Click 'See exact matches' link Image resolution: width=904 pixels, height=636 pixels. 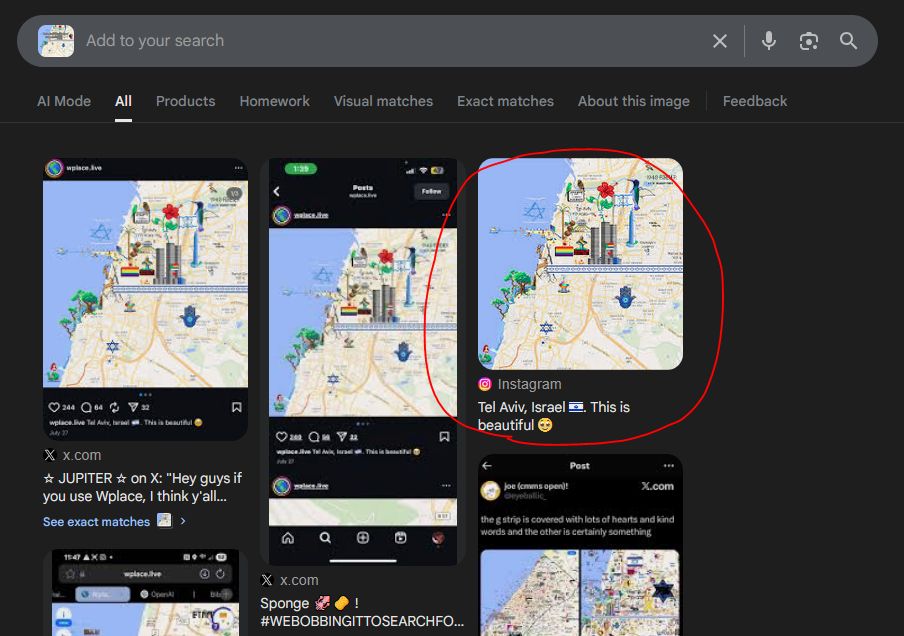pos(96,522)
